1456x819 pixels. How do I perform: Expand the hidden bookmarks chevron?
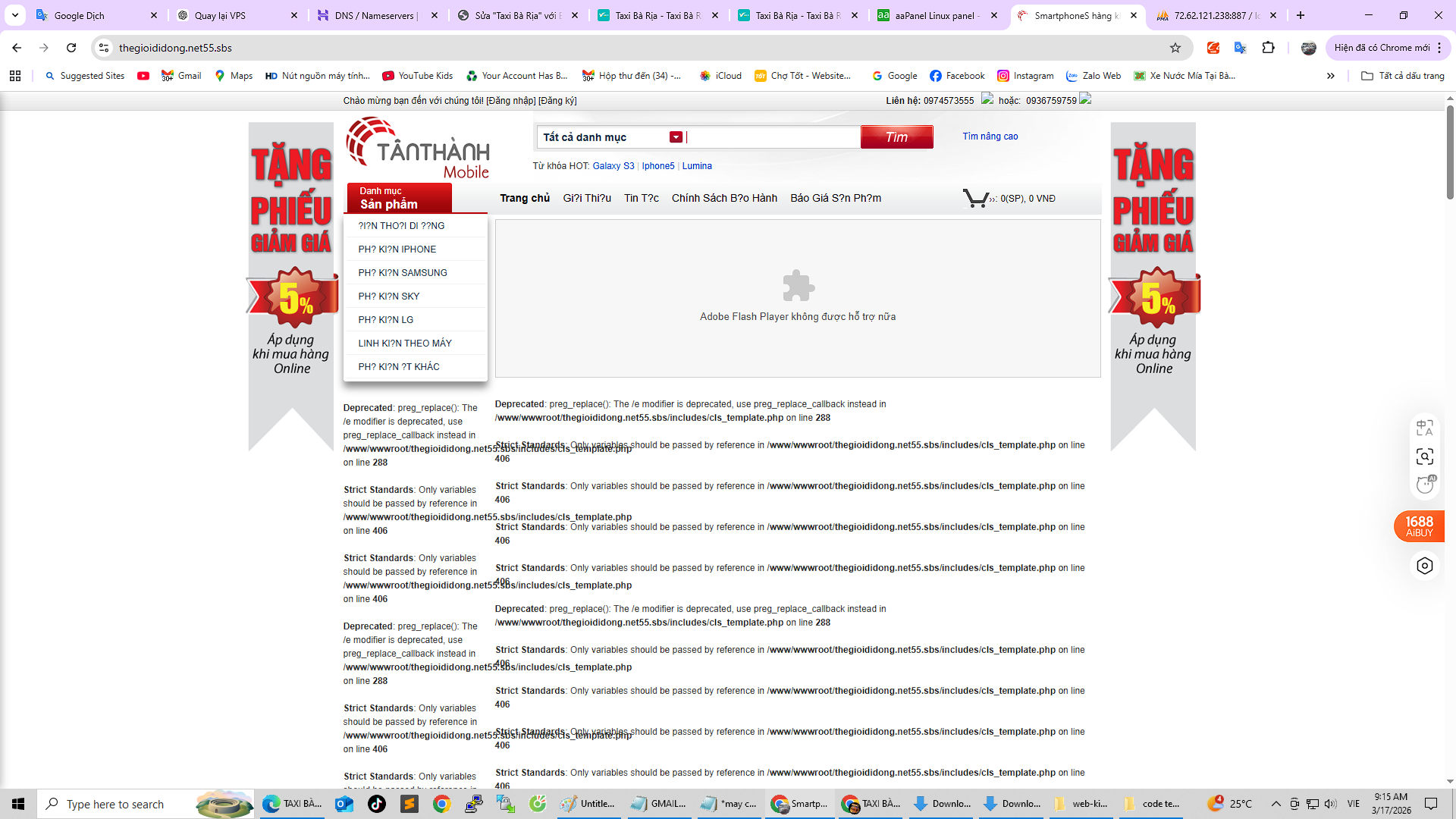tap(1330, 76)
